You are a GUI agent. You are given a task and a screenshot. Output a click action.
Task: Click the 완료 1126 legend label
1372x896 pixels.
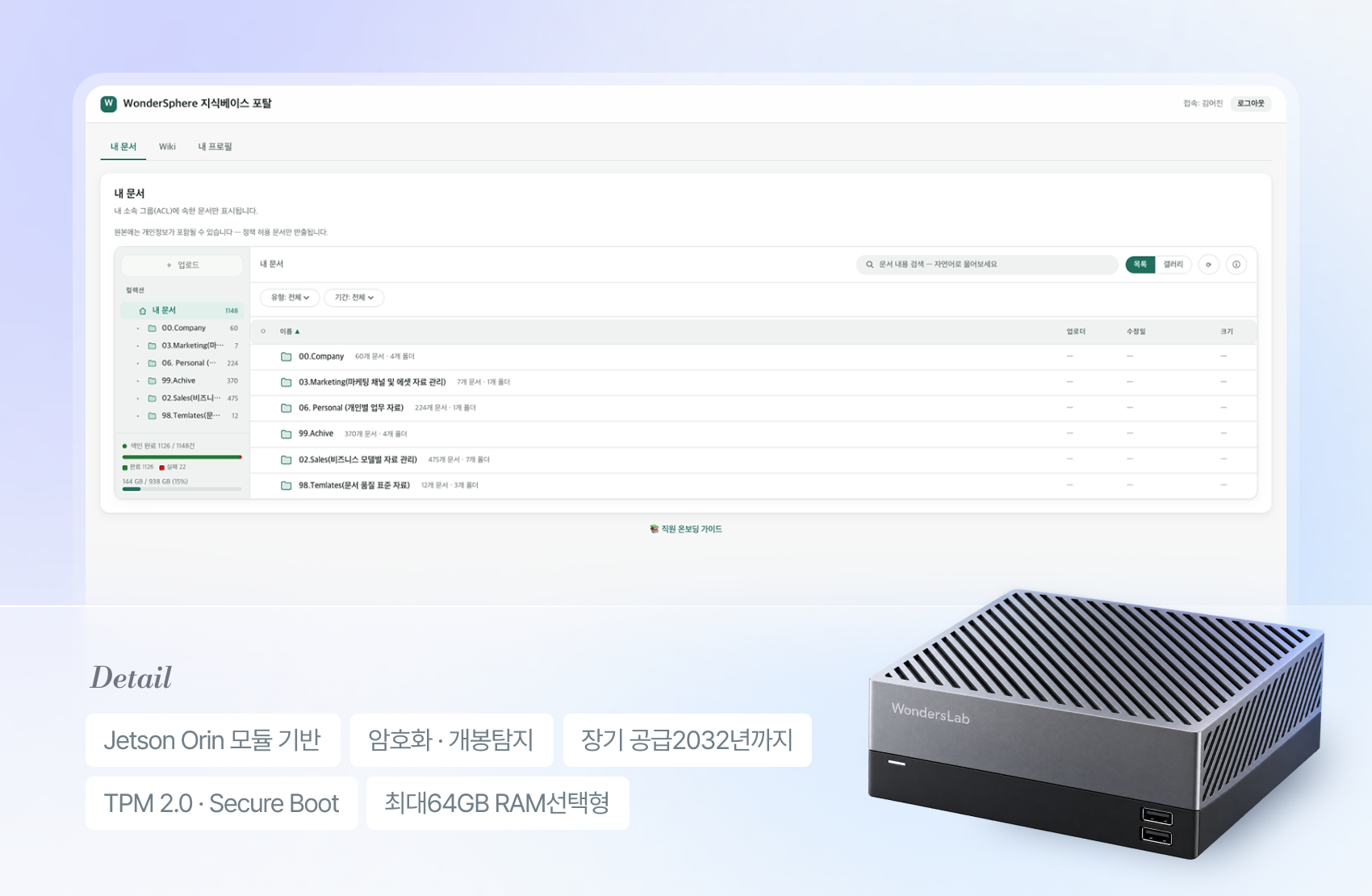pos(138,467)
